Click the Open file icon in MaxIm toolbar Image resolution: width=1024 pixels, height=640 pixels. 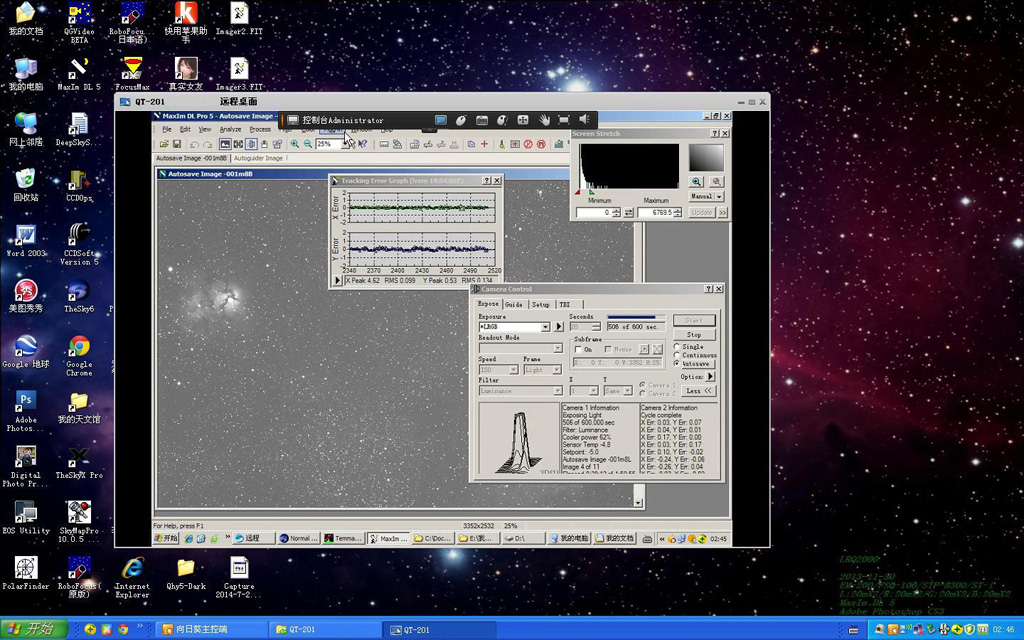[164, 144]
